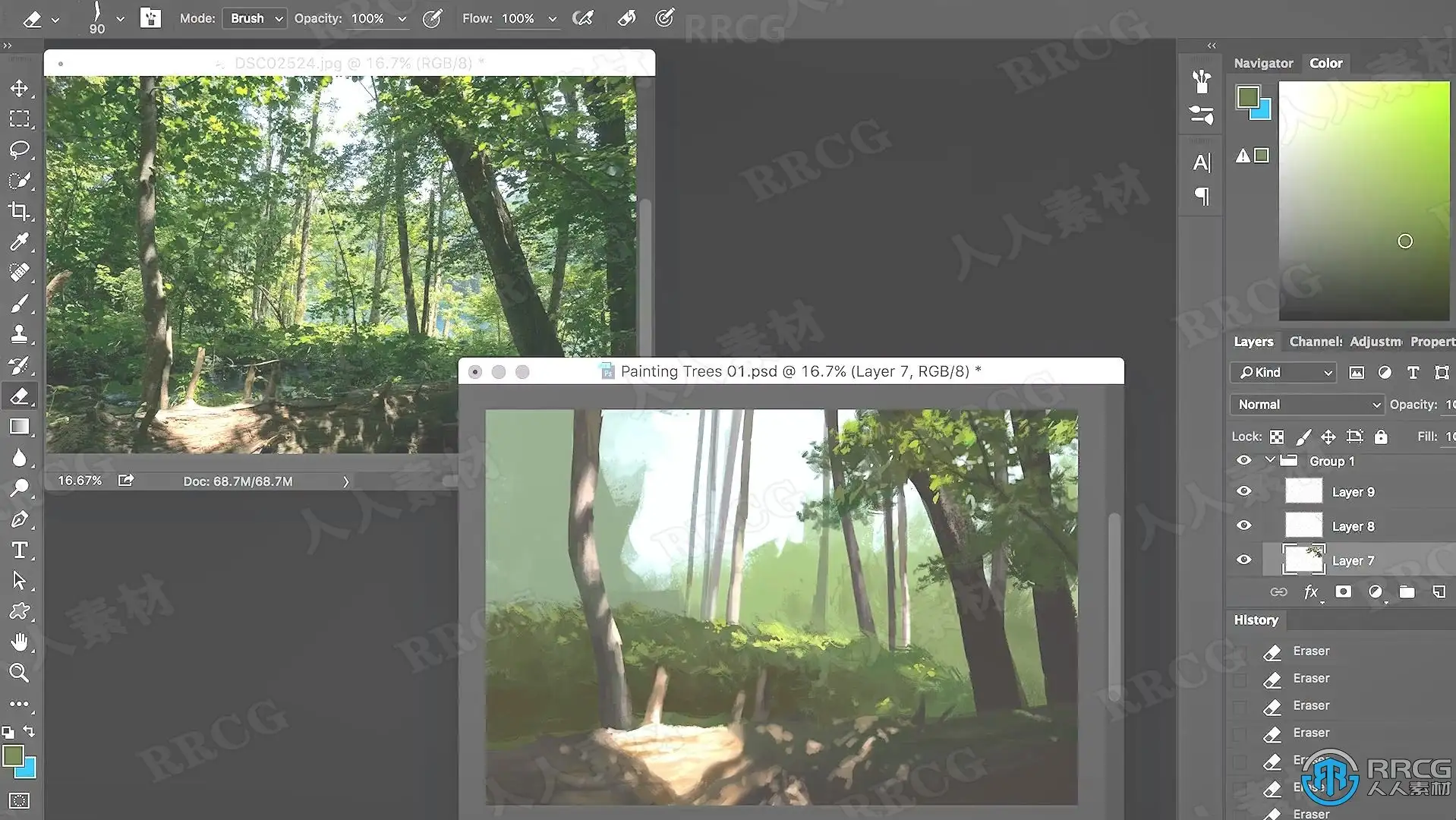Open the Normal blend mode dropdown

coord(1307,405)
